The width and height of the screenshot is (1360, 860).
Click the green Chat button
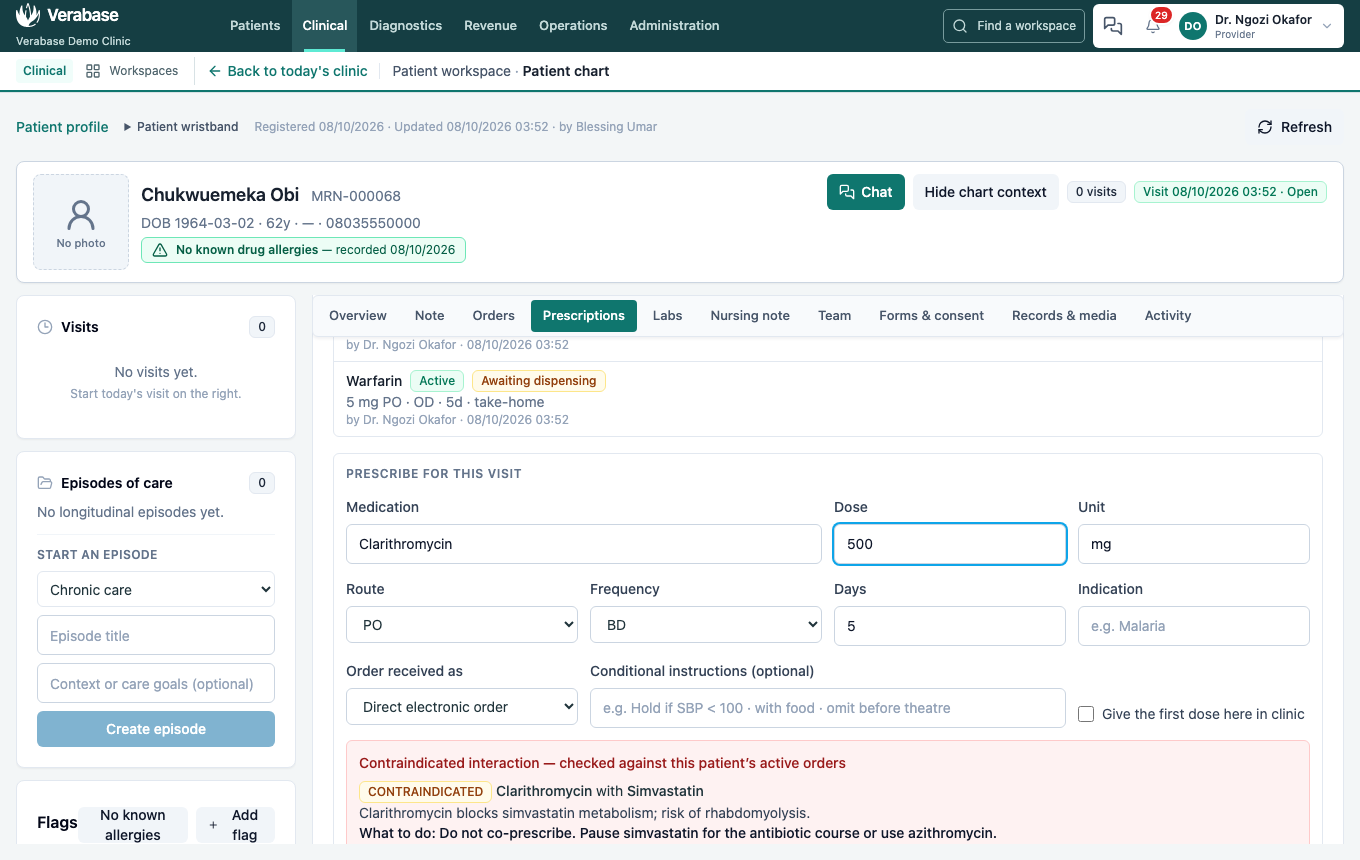pyautogui.click(x=866, y=192)
